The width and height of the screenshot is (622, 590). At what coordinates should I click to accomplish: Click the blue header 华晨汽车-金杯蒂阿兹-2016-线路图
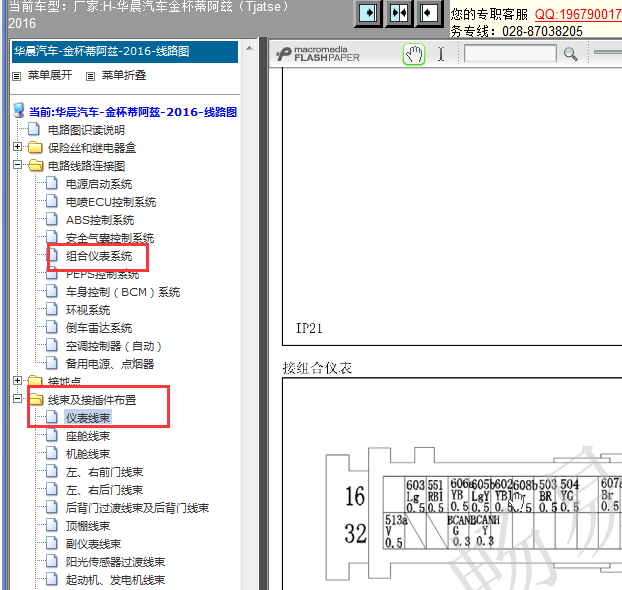click(x=125, y=52)
